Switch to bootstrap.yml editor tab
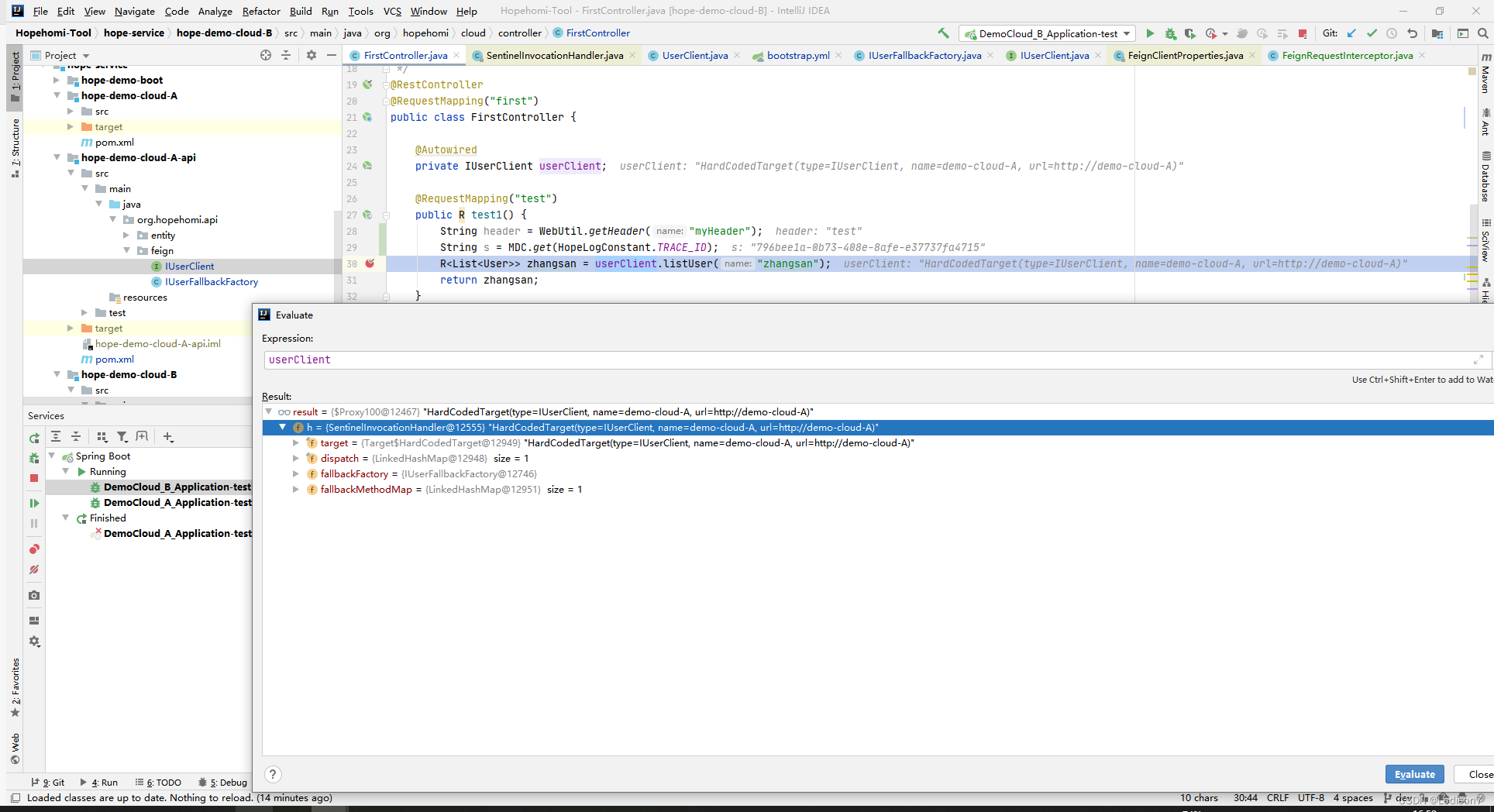 pos(798,55)
